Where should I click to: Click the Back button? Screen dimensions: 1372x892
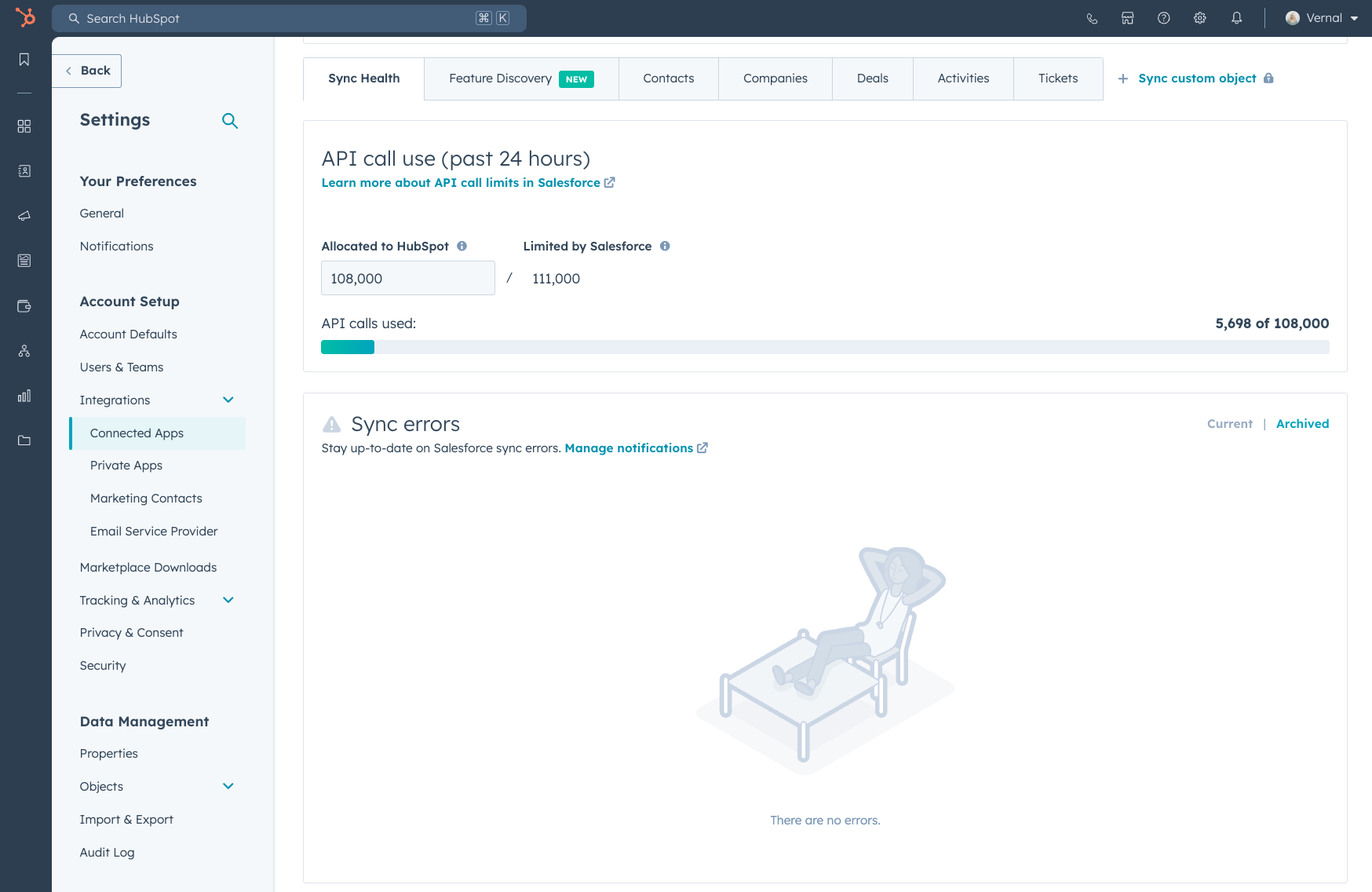pyautogui.click(x=87, y=71)
